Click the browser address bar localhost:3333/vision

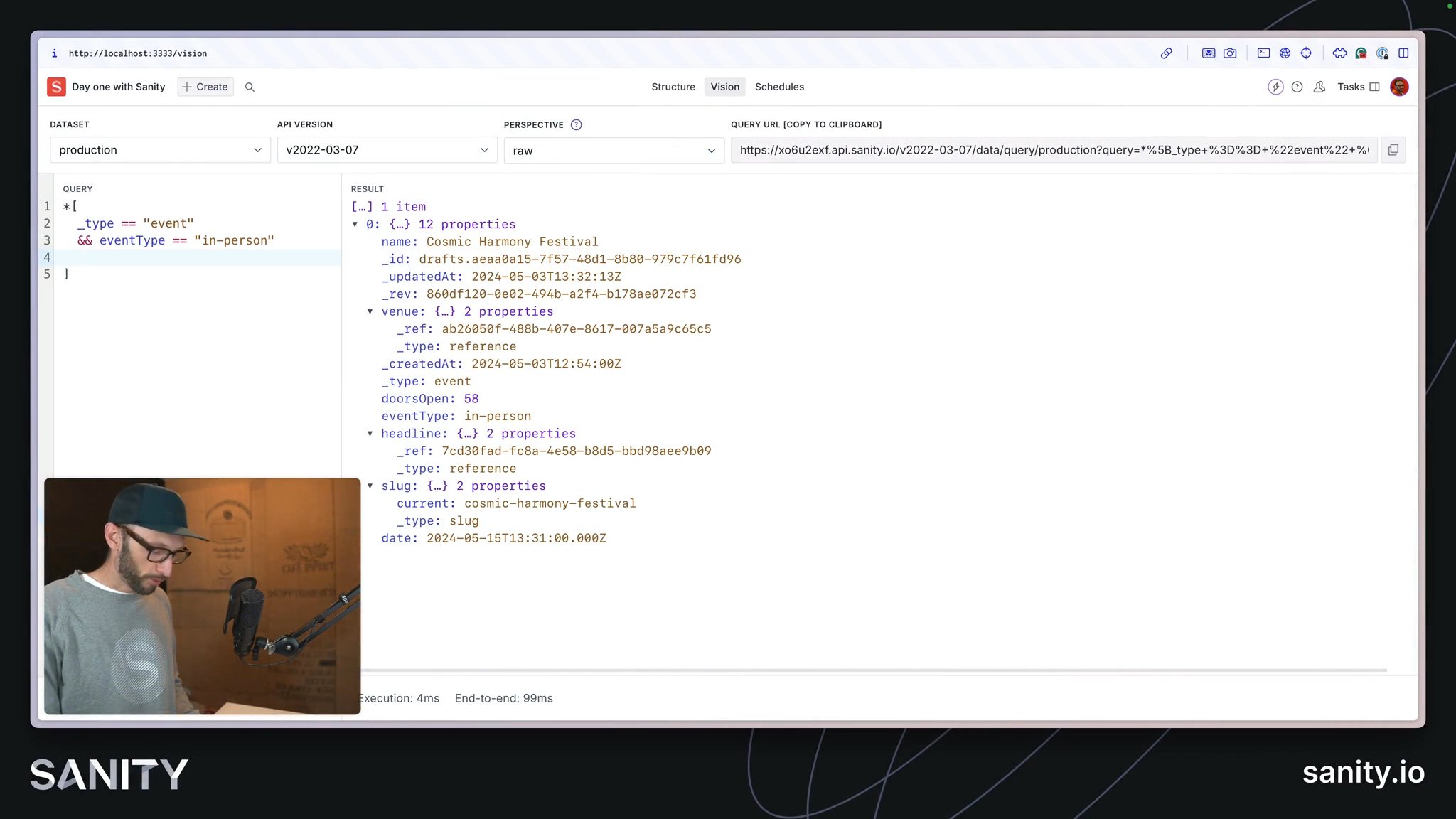[138, 53]
